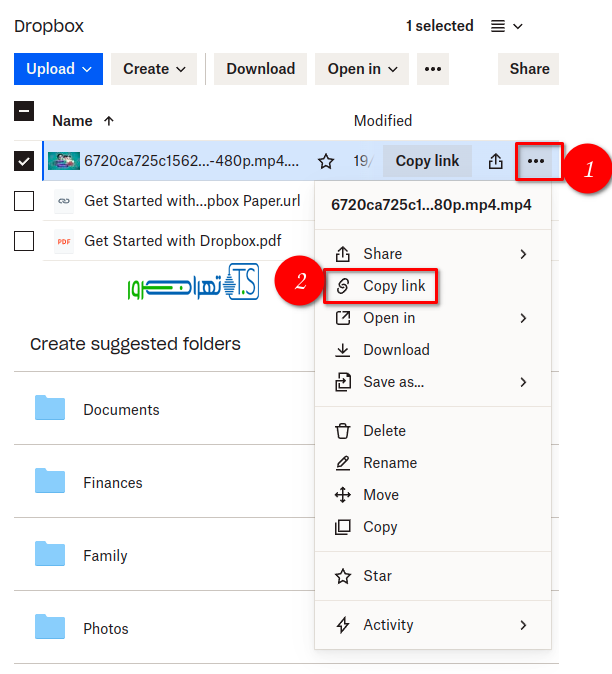Choose Rename with the pencil icon
This screenshot has height=674, width=612.
click(x=389, y=463)
